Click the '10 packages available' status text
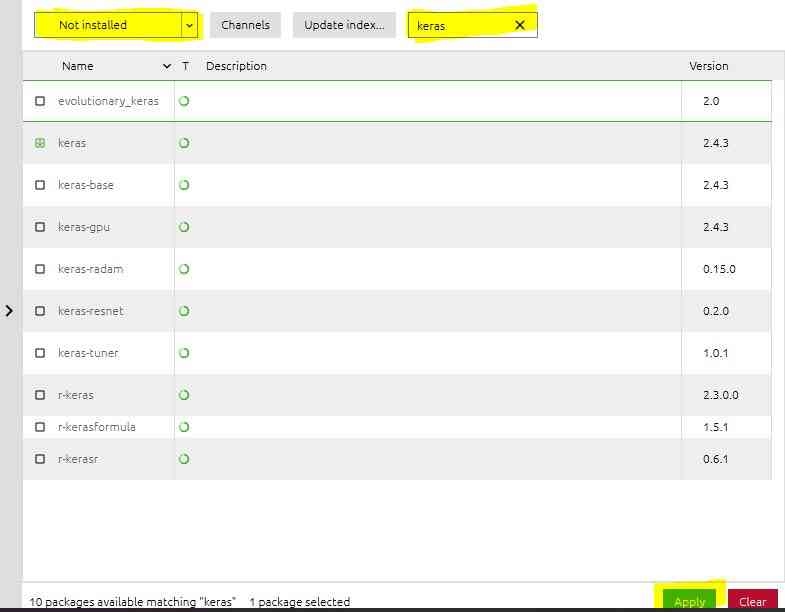The height and width of the screenshot is (612, 785). click(x=132, y=601)
